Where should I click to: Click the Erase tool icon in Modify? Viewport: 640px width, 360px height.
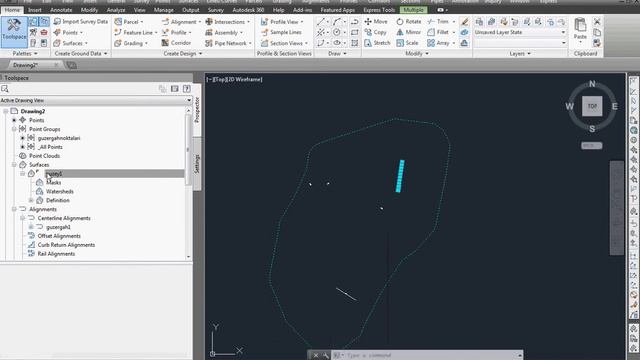[464, 22]
